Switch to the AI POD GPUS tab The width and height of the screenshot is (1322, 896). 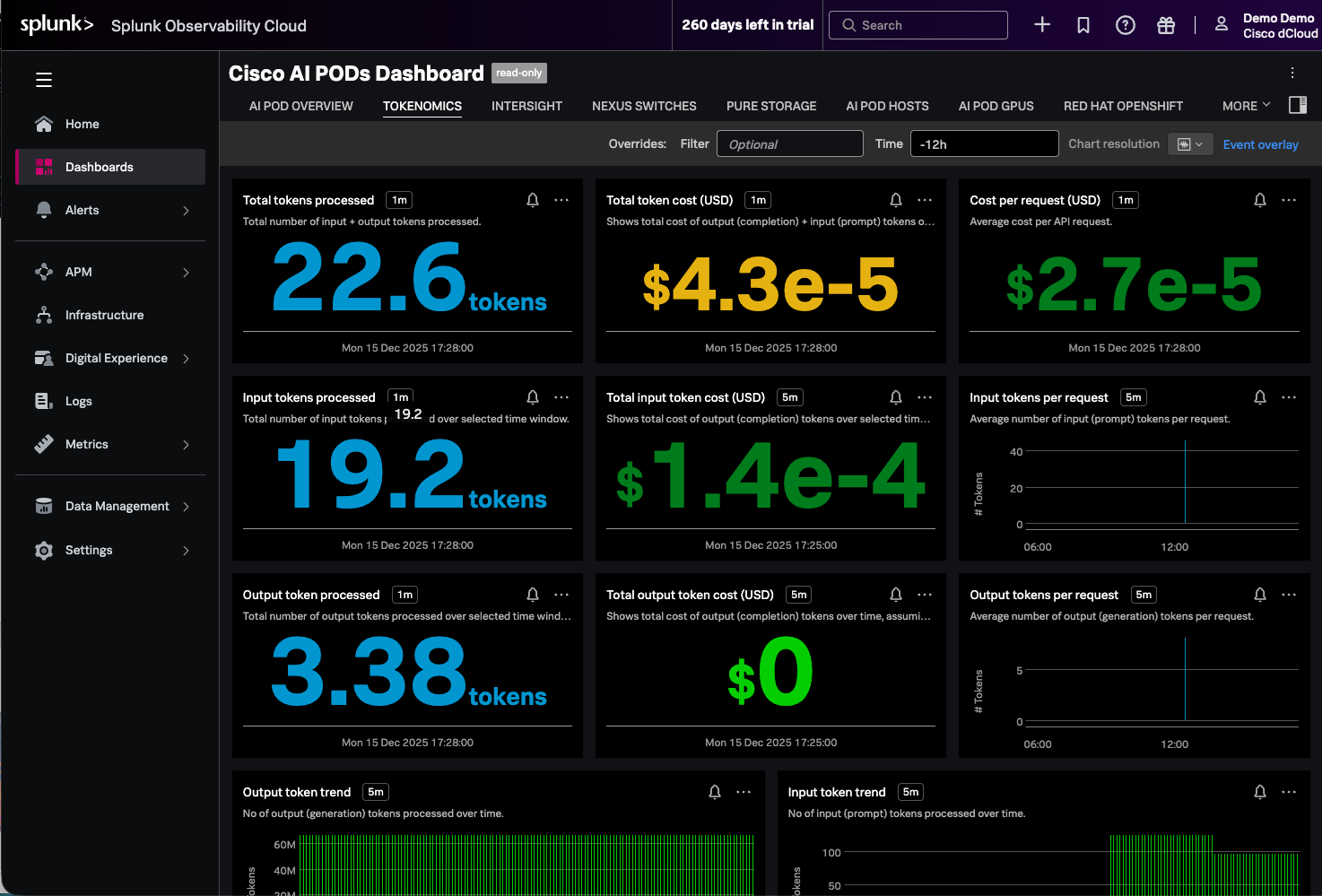[996, 106]
